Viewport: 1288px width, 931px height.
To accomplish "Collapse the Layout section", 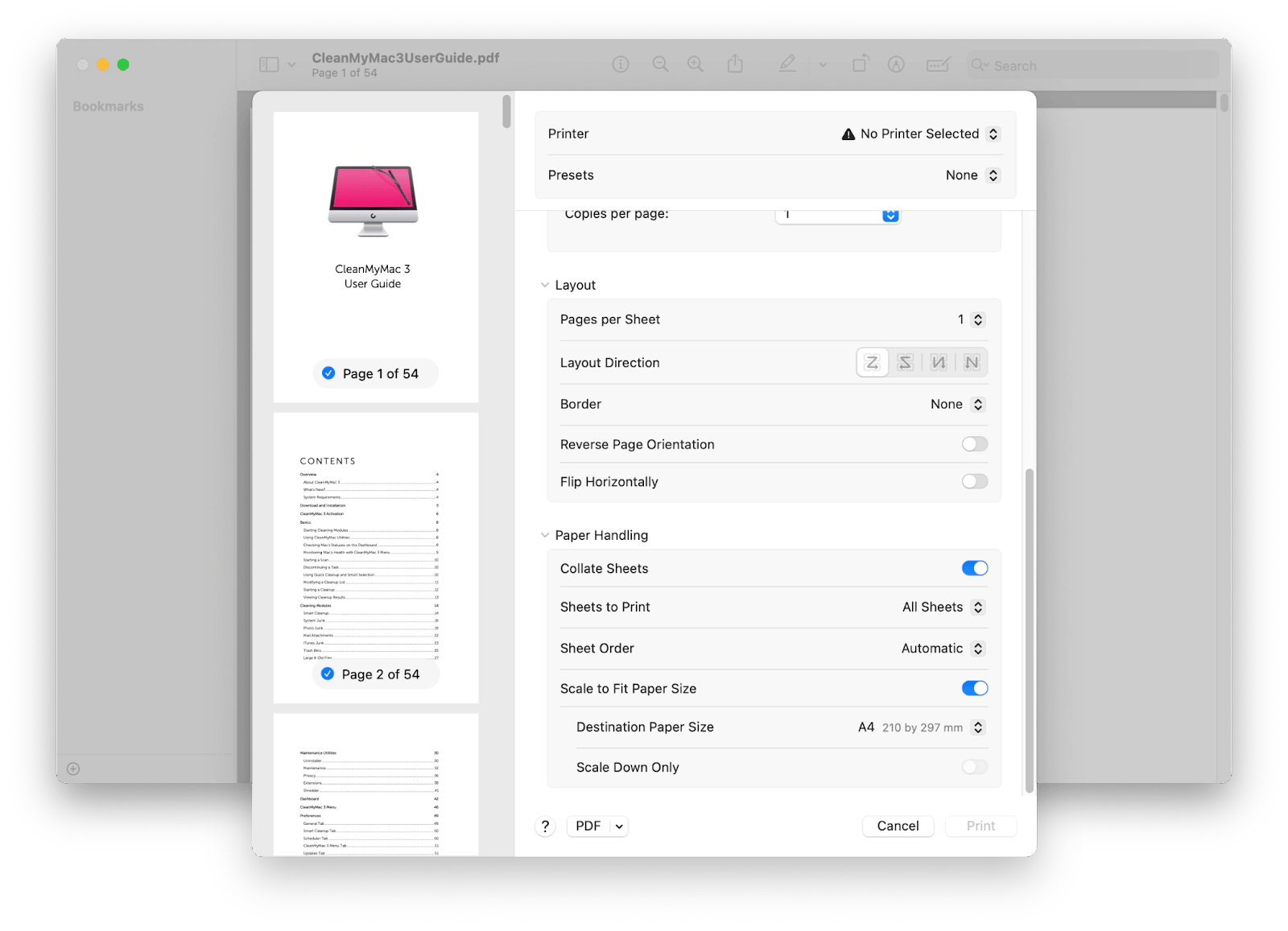I will pyautogui.click(x=545, y=285).
